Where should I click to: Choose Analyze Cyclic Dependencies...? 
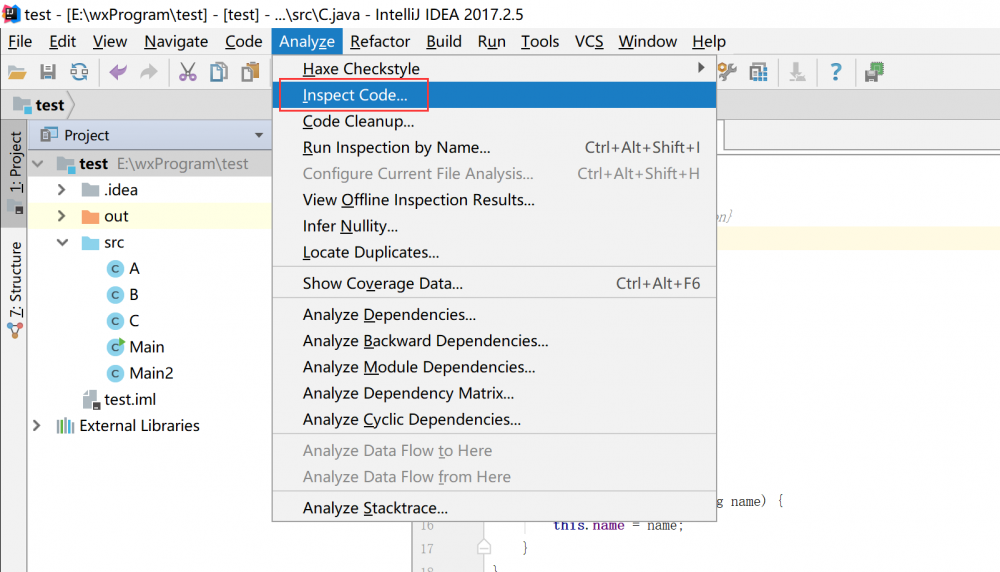pos(494,419)
